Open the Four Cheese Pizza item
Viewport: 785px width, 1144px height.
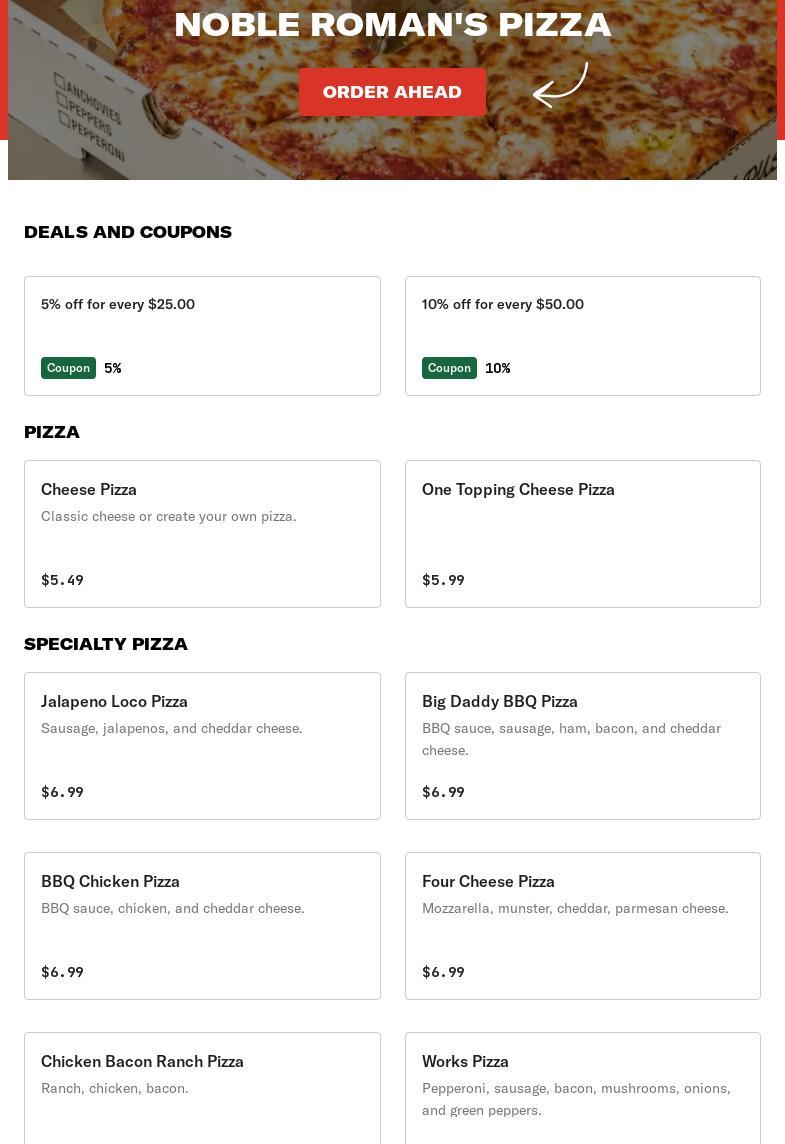[x=582, y=925]
